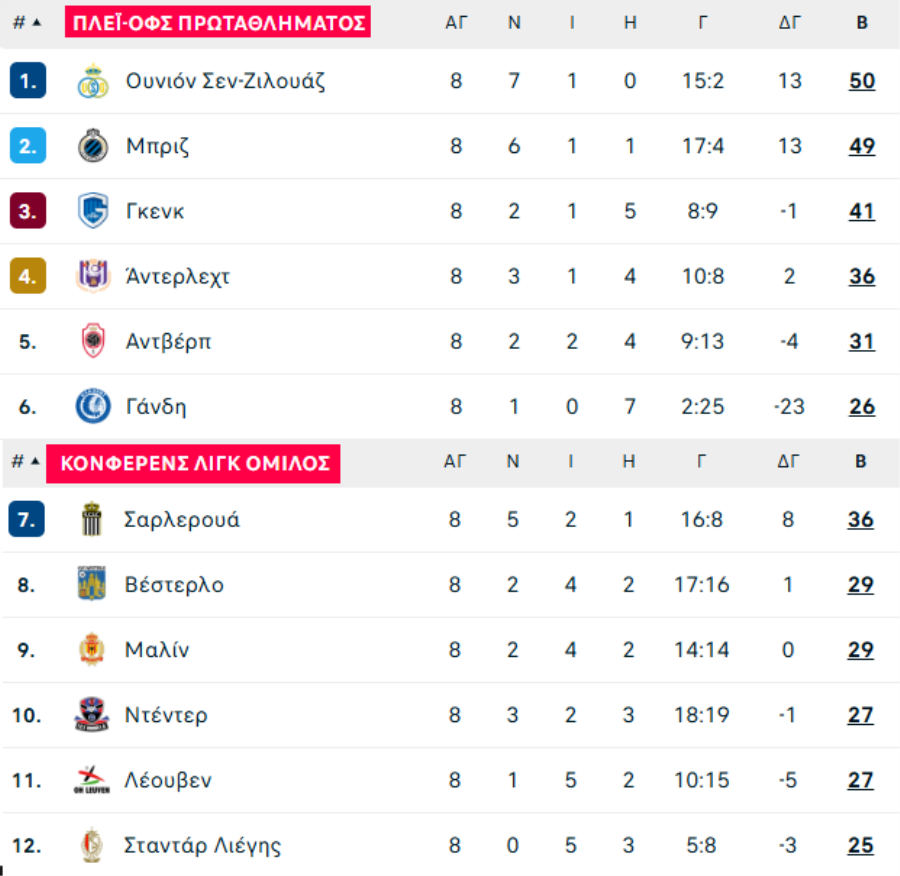Select the Charleroi striped crest
900x876 pixels.
[x=91, y=519]
